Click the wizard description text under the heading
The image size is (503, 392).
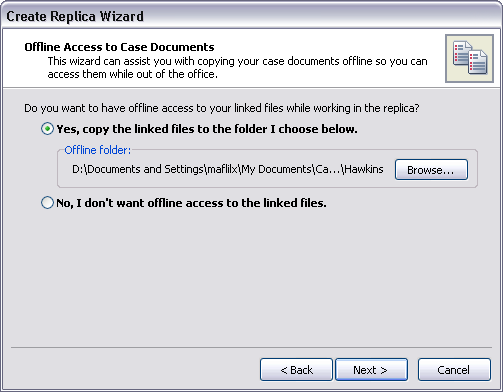pos(237,68)
